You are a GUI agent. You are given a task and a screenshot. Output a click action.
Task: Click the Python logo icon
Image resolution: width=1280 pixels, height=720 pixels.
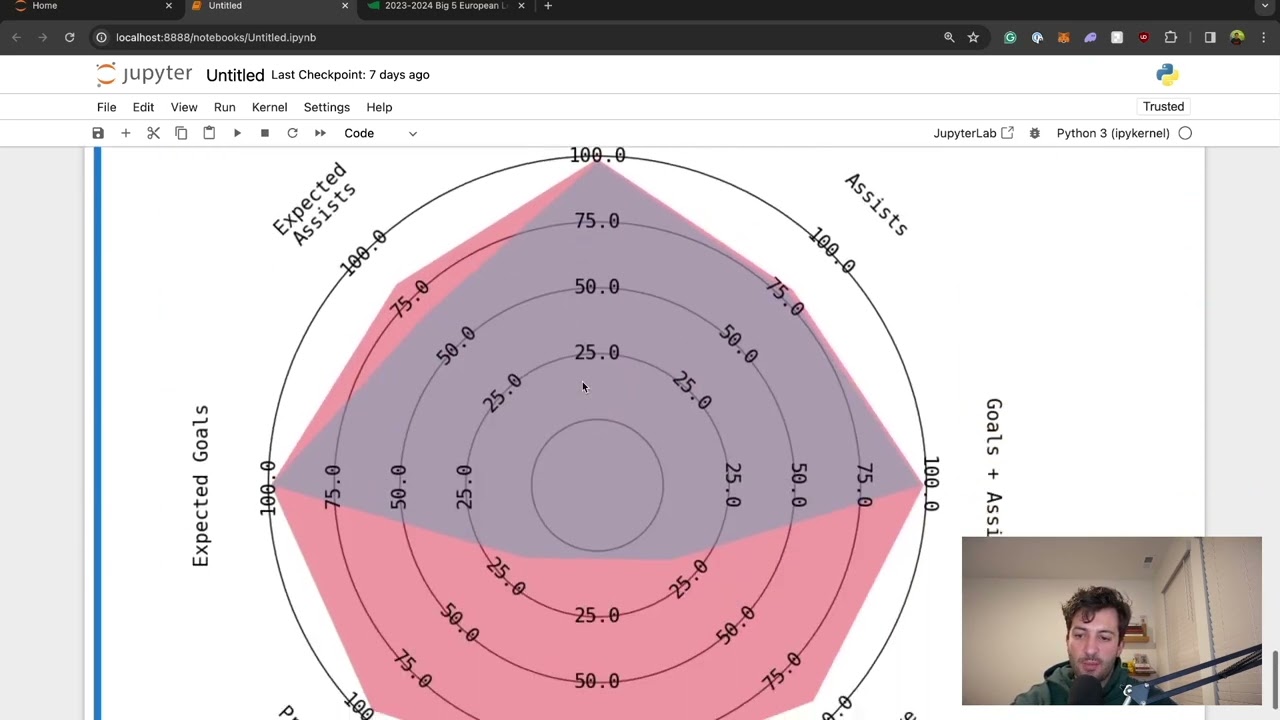click(x=1167, y=75)
